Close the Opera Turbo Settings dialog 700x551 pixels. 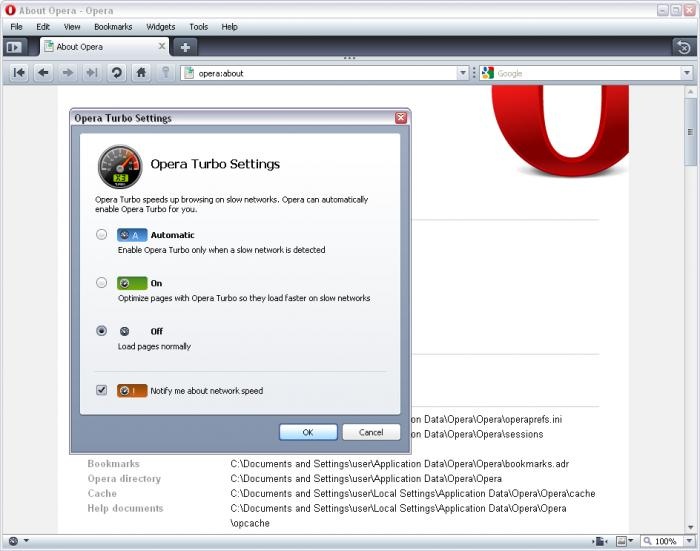(x=401, y=117)
